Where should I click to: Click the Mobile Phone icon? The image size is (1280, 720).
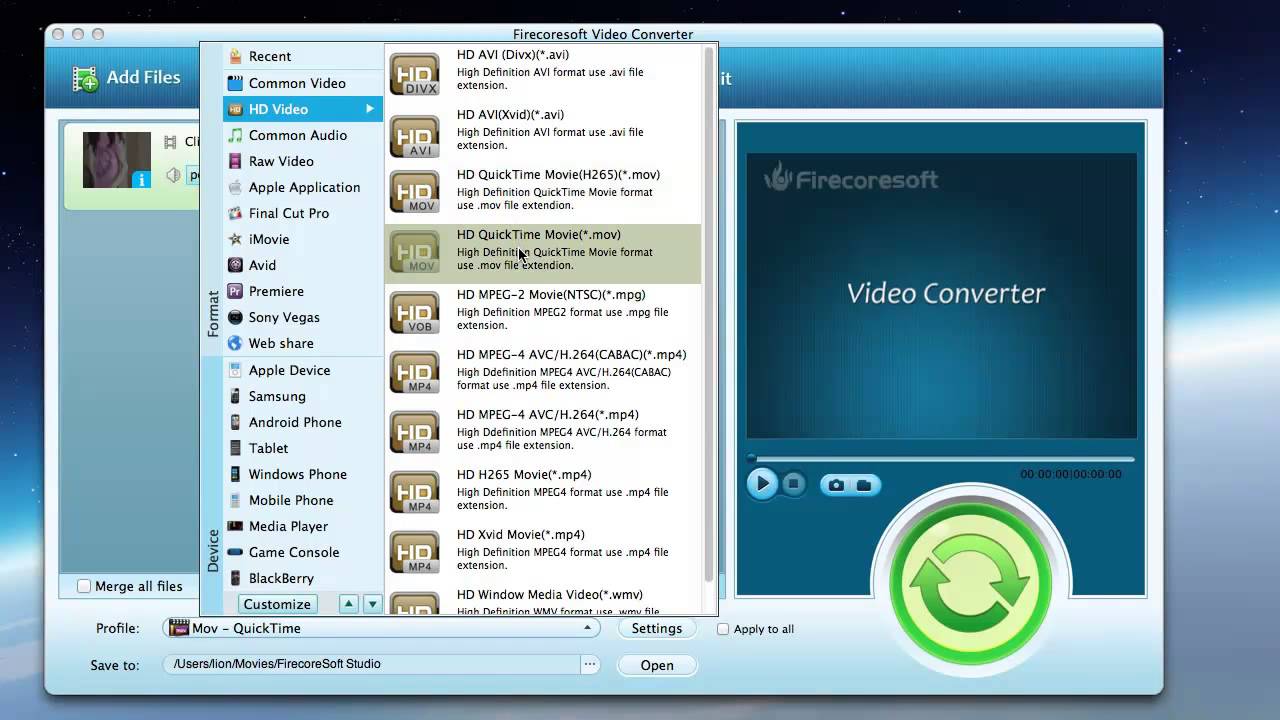click(235, 500)
